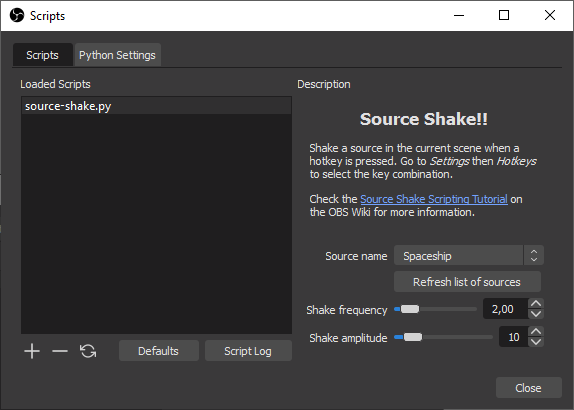Image resolution: width=574 pixels, height=410 pixels.
Task: Switch to the Python Settings tab
Action: 118,55
